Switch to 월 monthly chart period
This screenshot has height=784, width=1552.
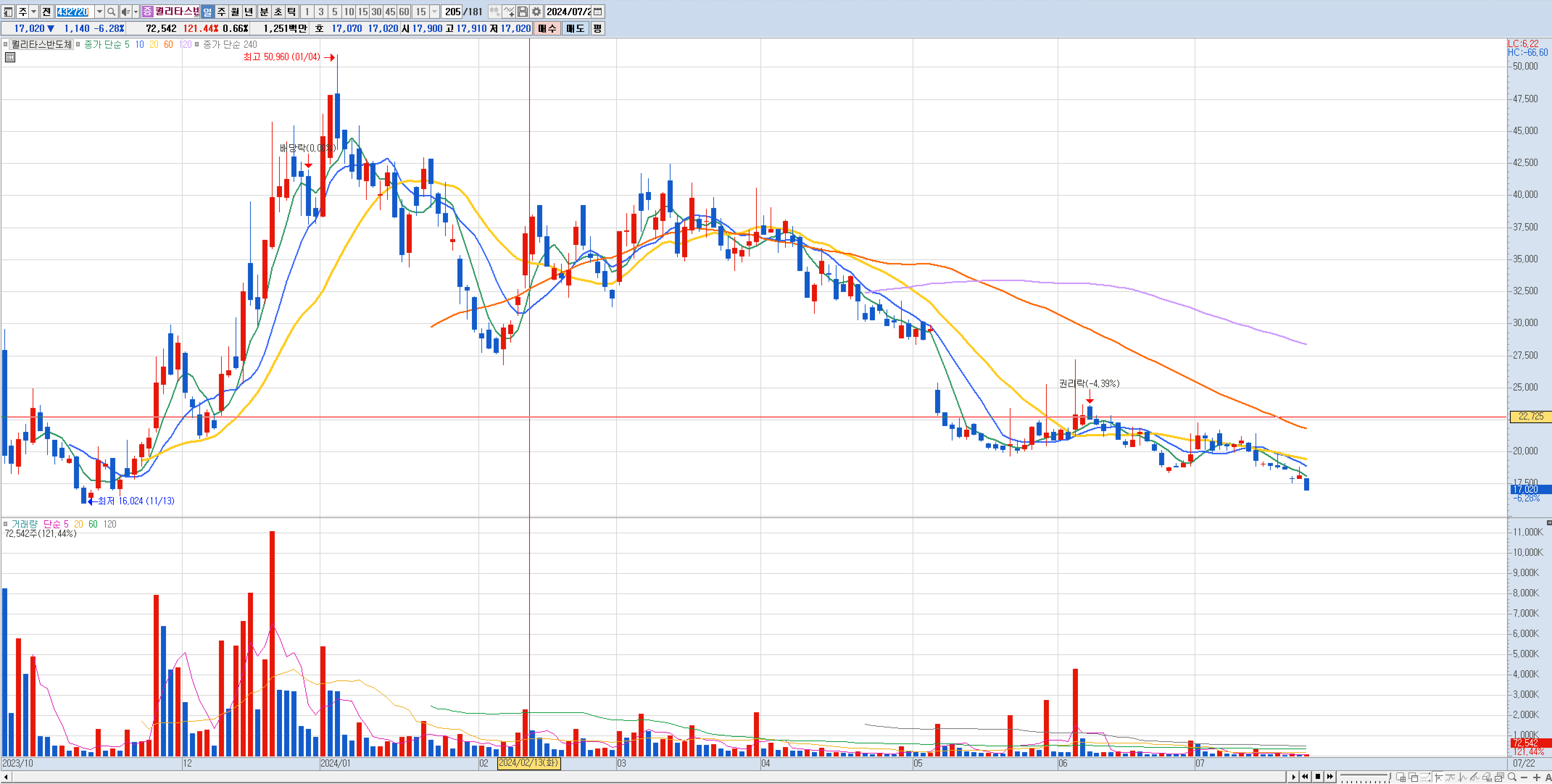[235, 12]
